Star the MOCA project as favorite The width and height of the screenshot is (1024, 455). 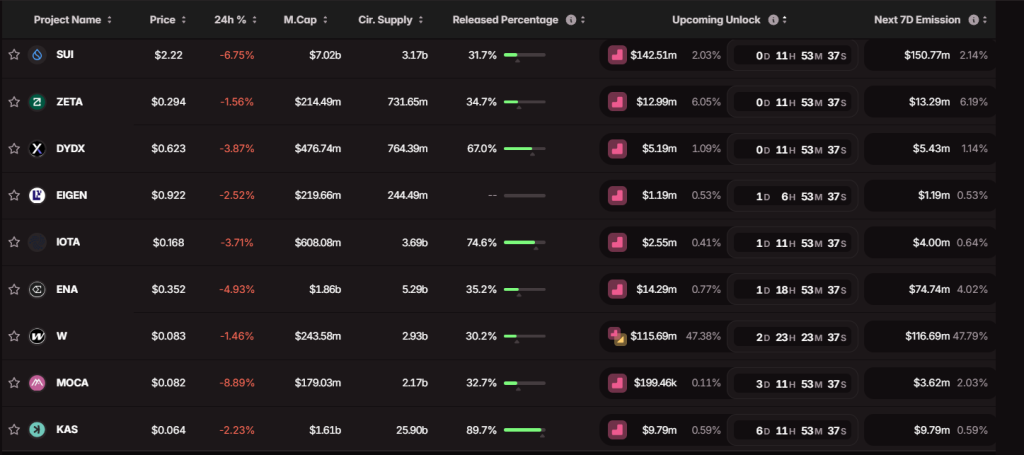click(14, 383)
